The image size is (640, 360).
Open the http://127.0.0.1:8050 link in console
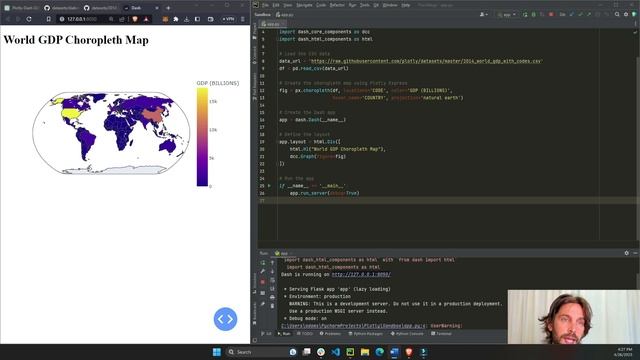pyautogui.click(x=361, y=274)
